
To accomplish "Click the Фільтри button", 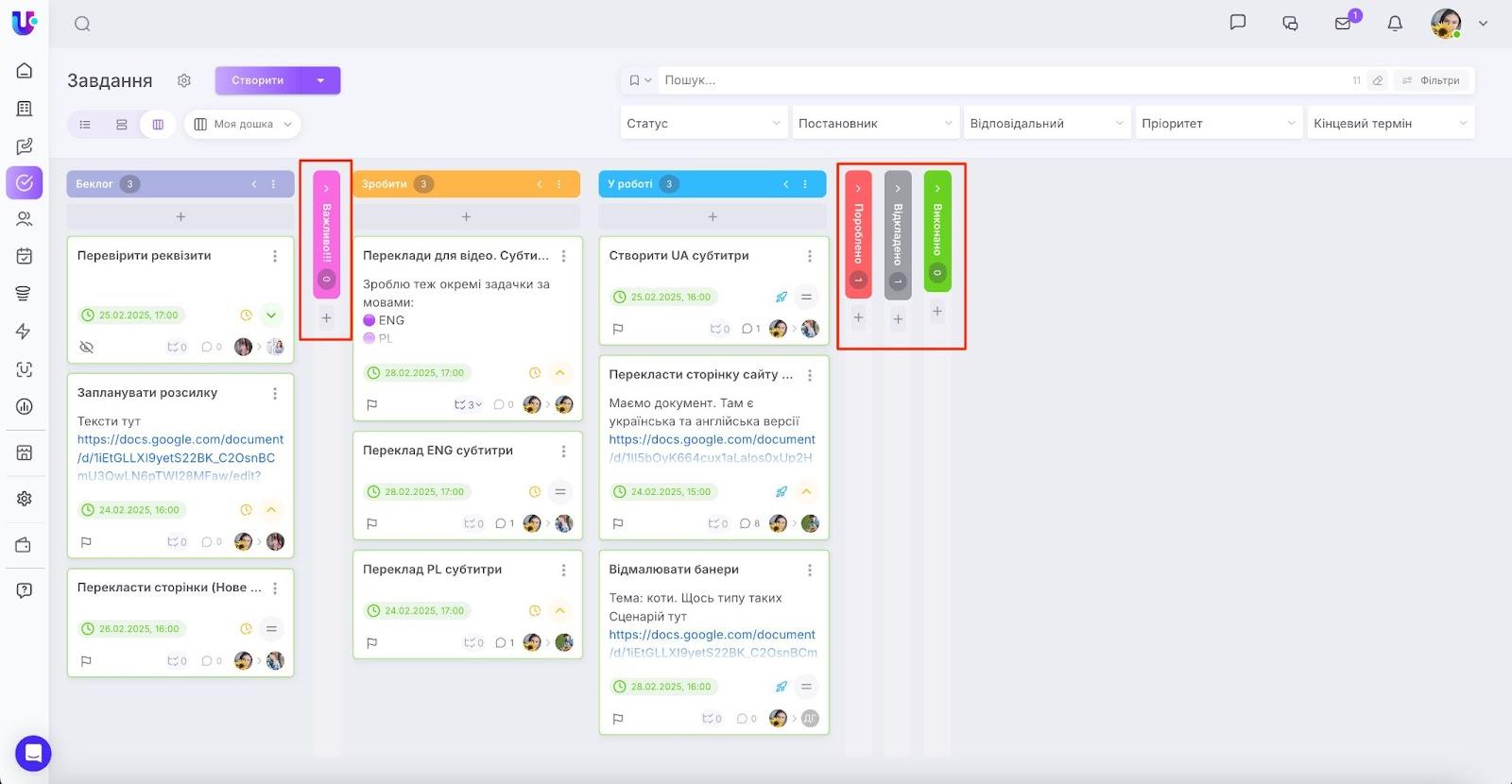I will click(1431, 80).
